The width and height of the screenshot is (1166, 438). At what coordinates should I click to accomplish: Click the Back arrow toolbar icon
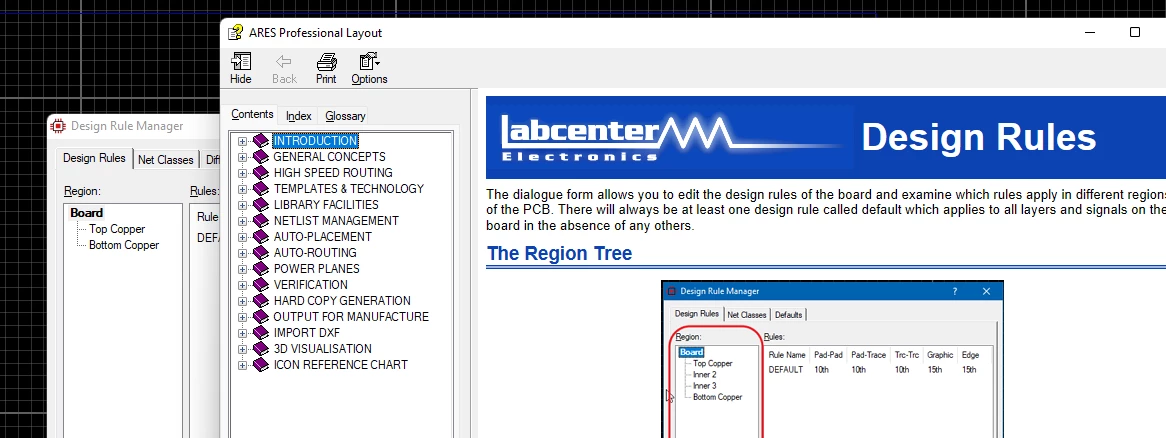pos(284,62)
